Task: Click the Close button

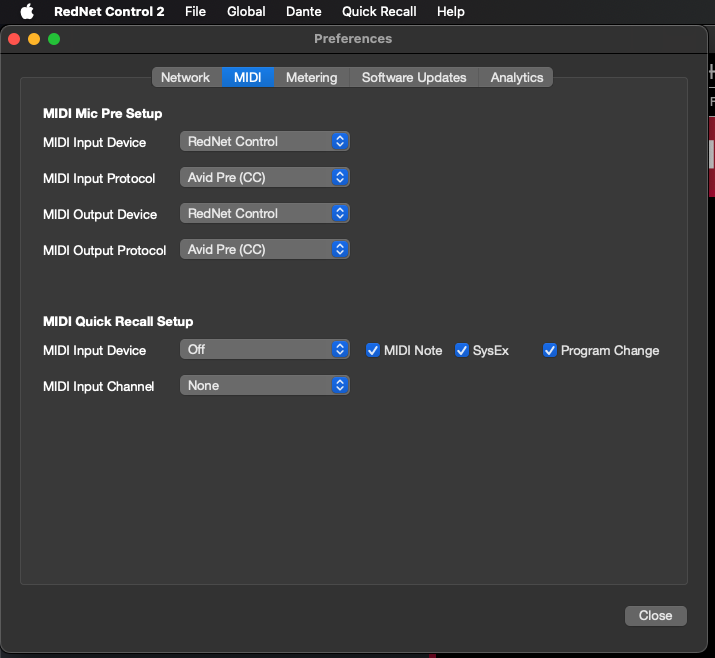Action: tap(655, 615)
